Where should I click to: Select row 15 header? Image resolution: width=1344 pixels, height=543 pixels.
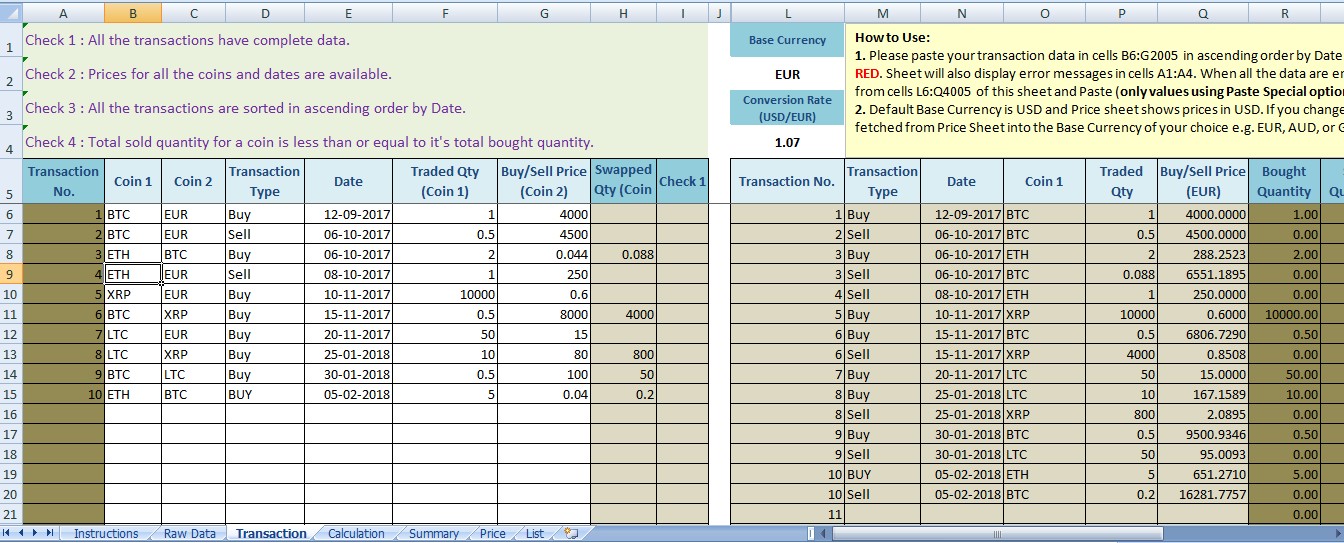(x=11, y=394)
